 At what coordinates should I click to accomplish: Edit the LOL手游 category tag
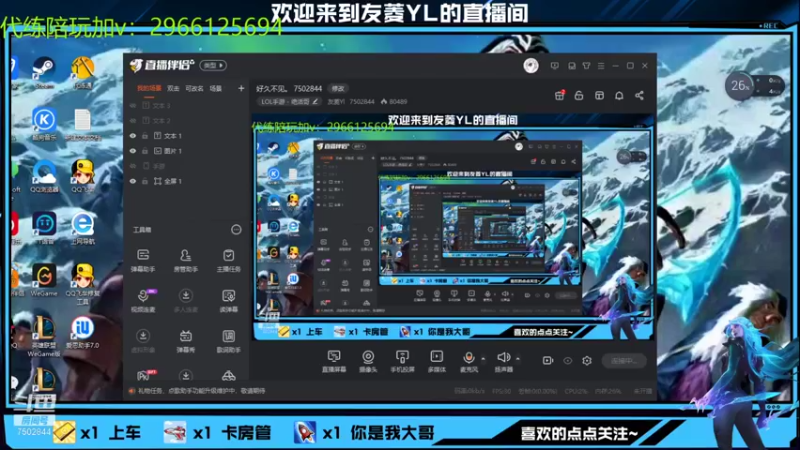point(288,102)
